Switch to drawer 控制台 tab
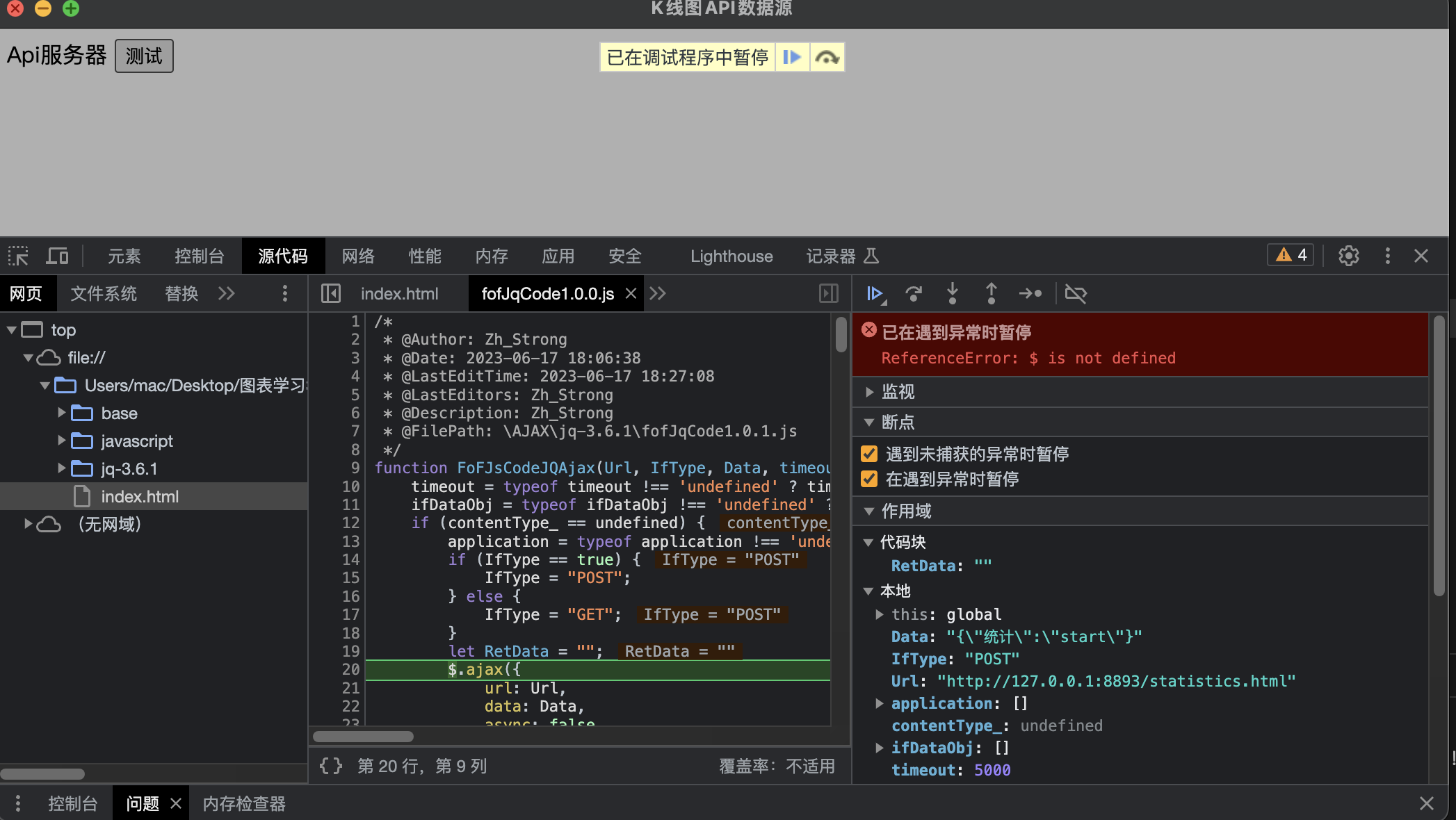The width and height of the screenshot is (1456, 820). click(x=72, y=803)
